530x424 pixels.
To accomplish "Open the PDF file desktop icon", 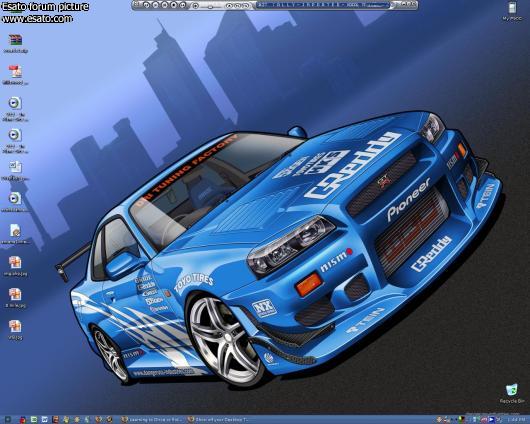I will (x=15, y=75).
